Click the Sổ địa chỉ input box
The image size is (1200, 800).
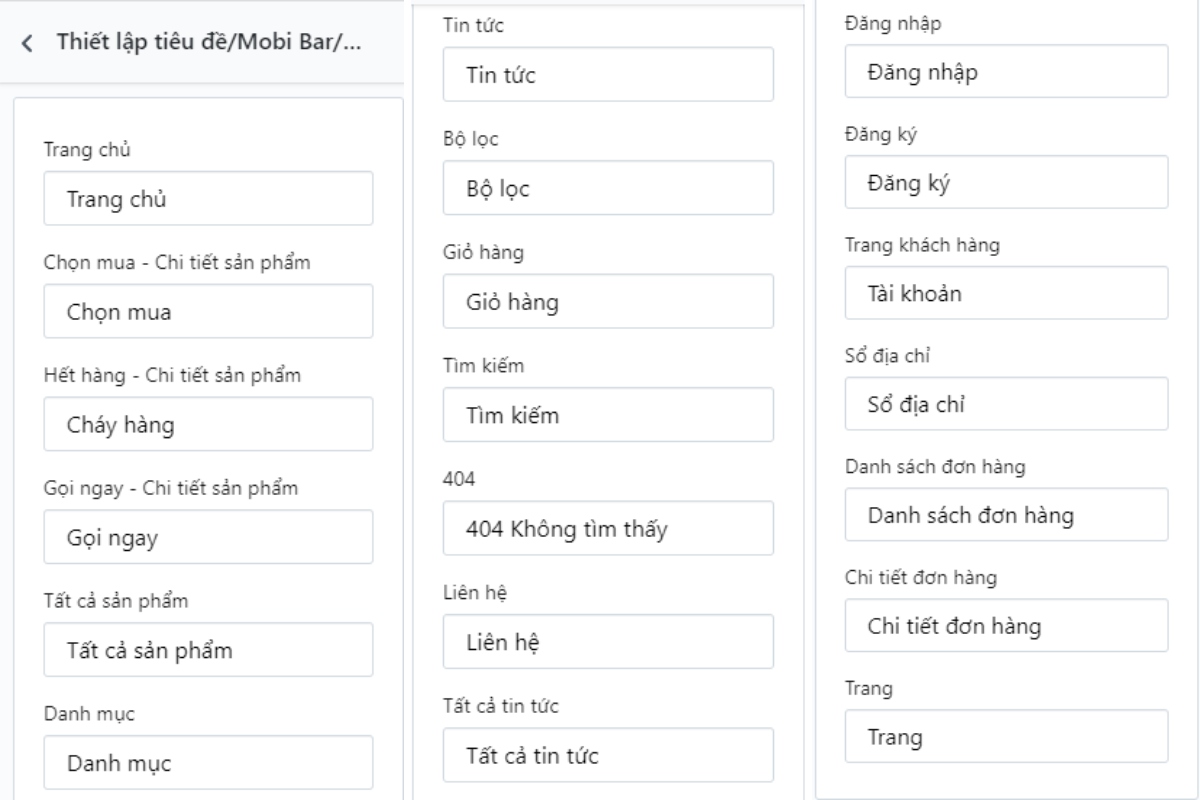1006,404
